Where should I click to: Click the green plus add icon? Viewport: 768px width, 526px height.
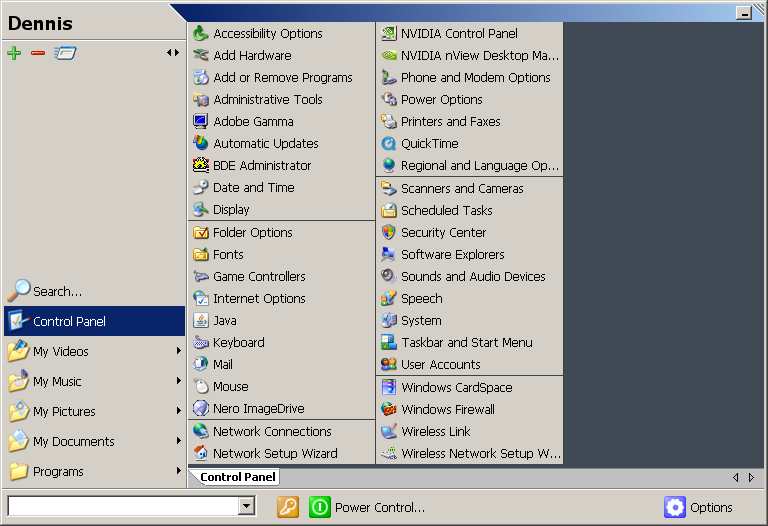pos(14,53)
